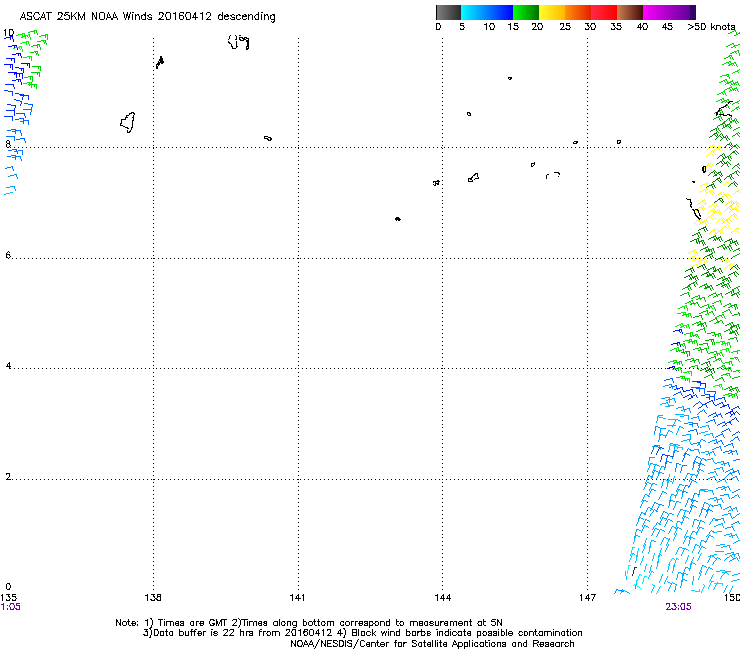Click the 'Data buffer is 22 hrs' note line
This screenshot has height=650, width=740.
(x=362, y=633)
